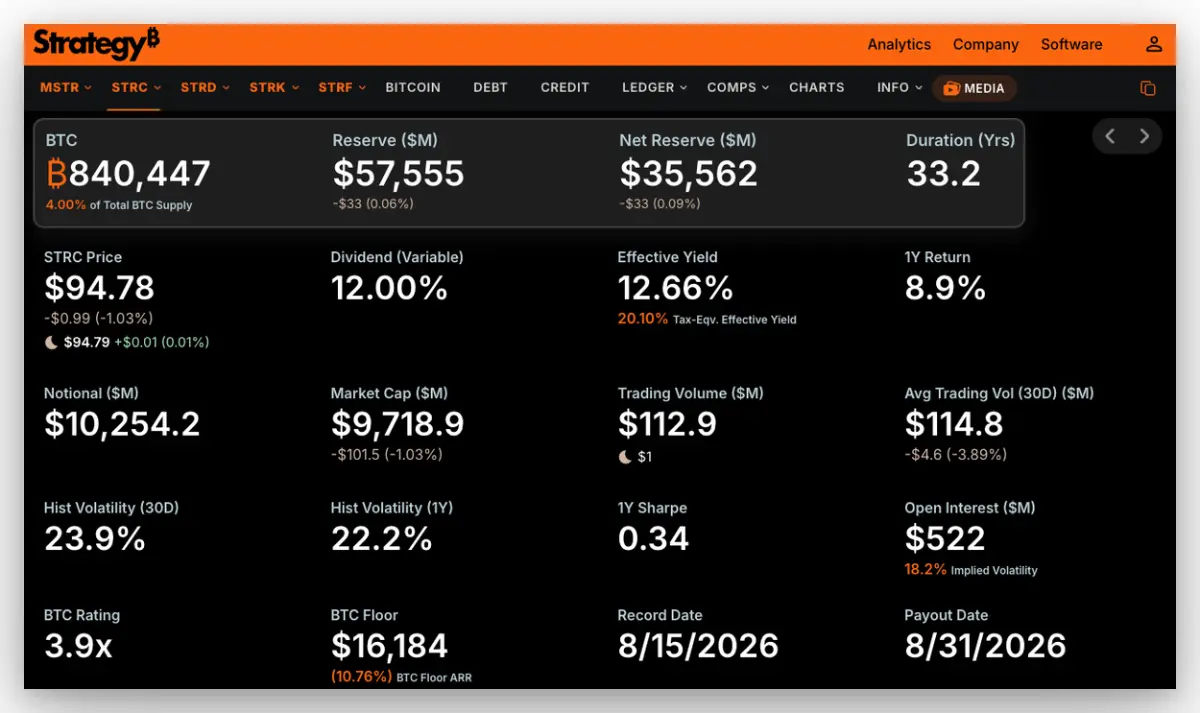Click the STRC Price value $94.78
Viewport: 1200px width, 713px height.
click(99, 289)
